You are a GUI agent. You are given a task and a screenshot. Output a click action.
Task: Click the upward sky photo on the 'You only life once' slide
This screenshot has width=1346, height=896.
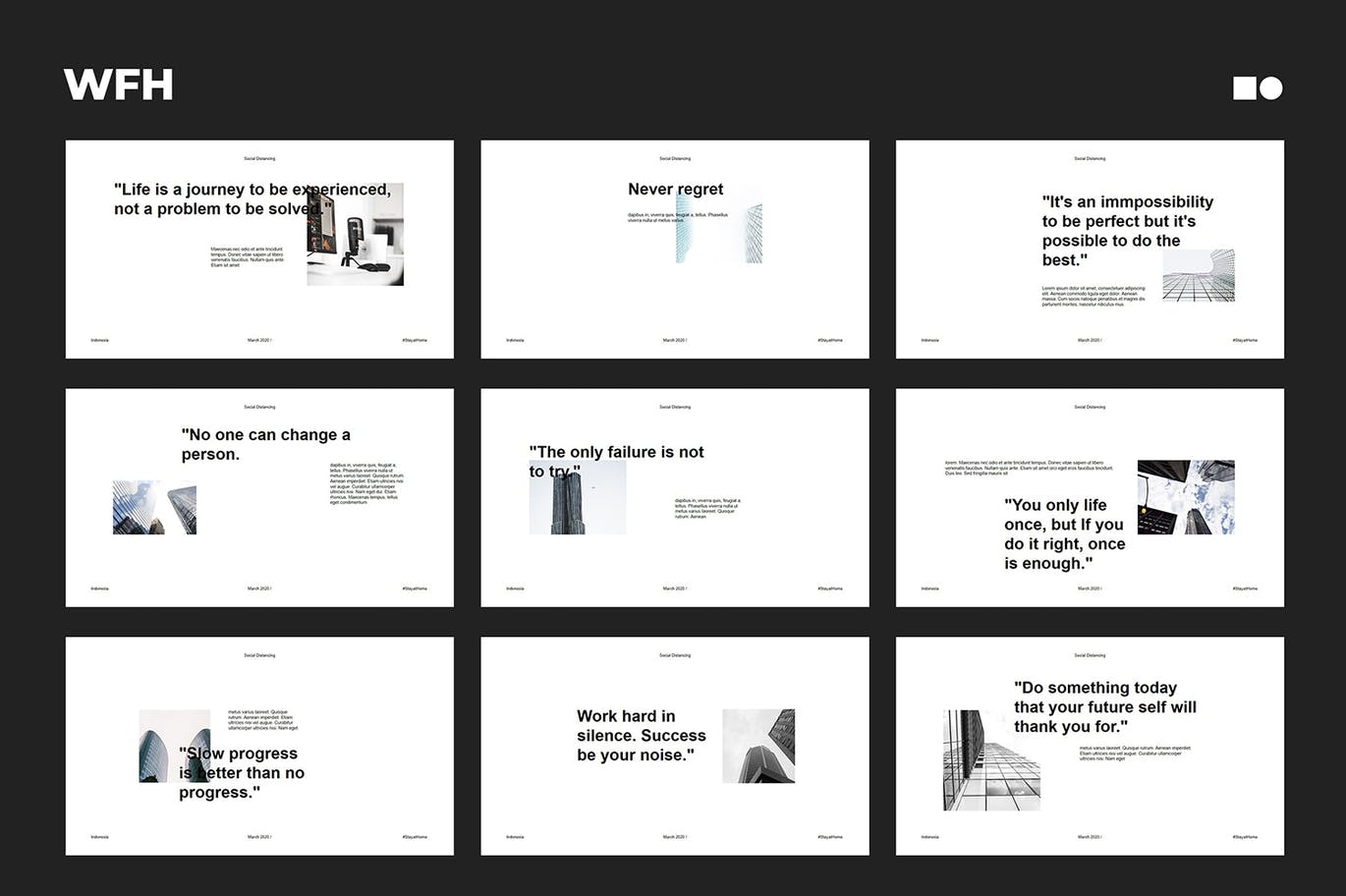pos(1186,497)
